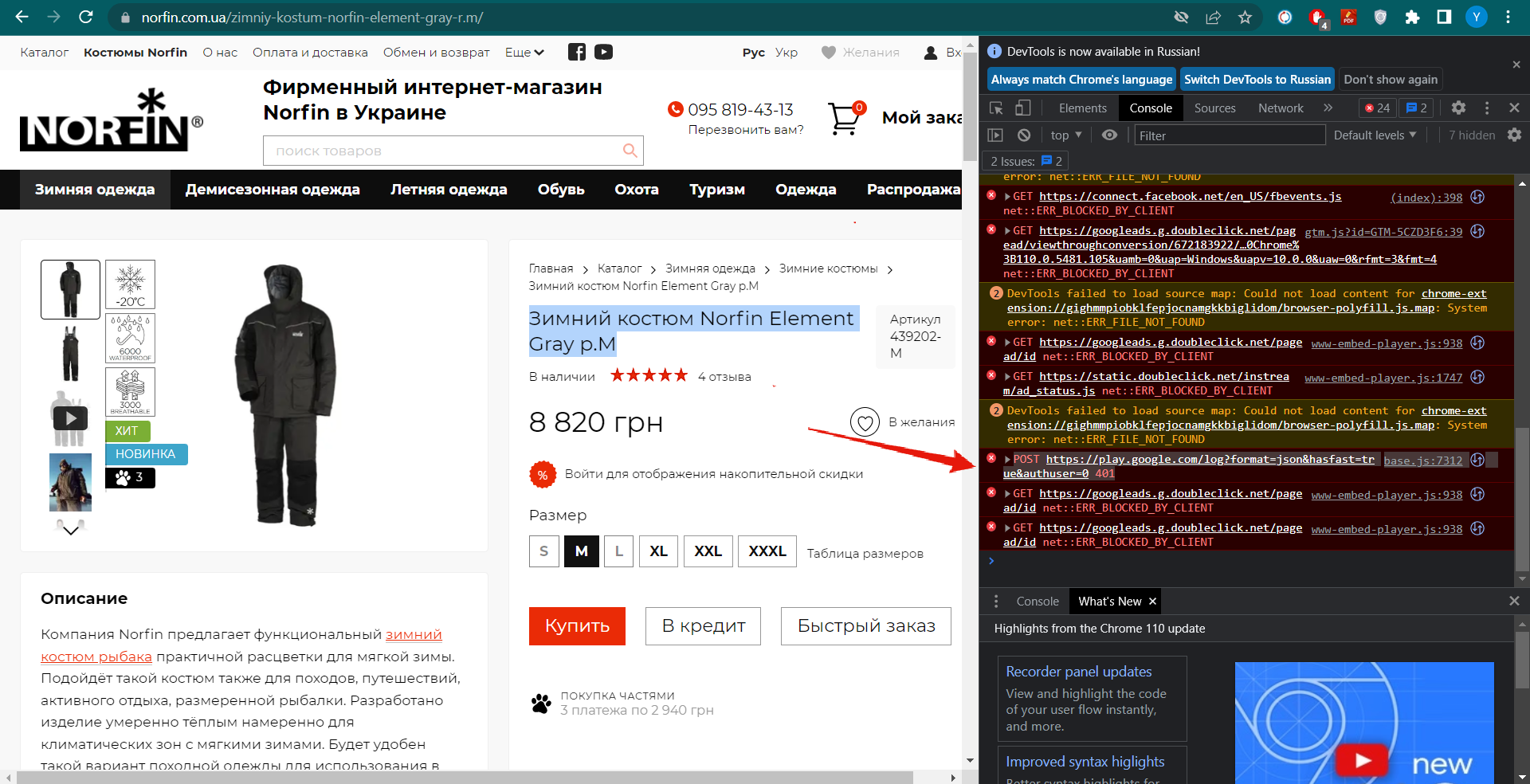Click issues count badge 2 in toolbar
Viewport: 1530px width, 784px height.
coord(1416,108)
